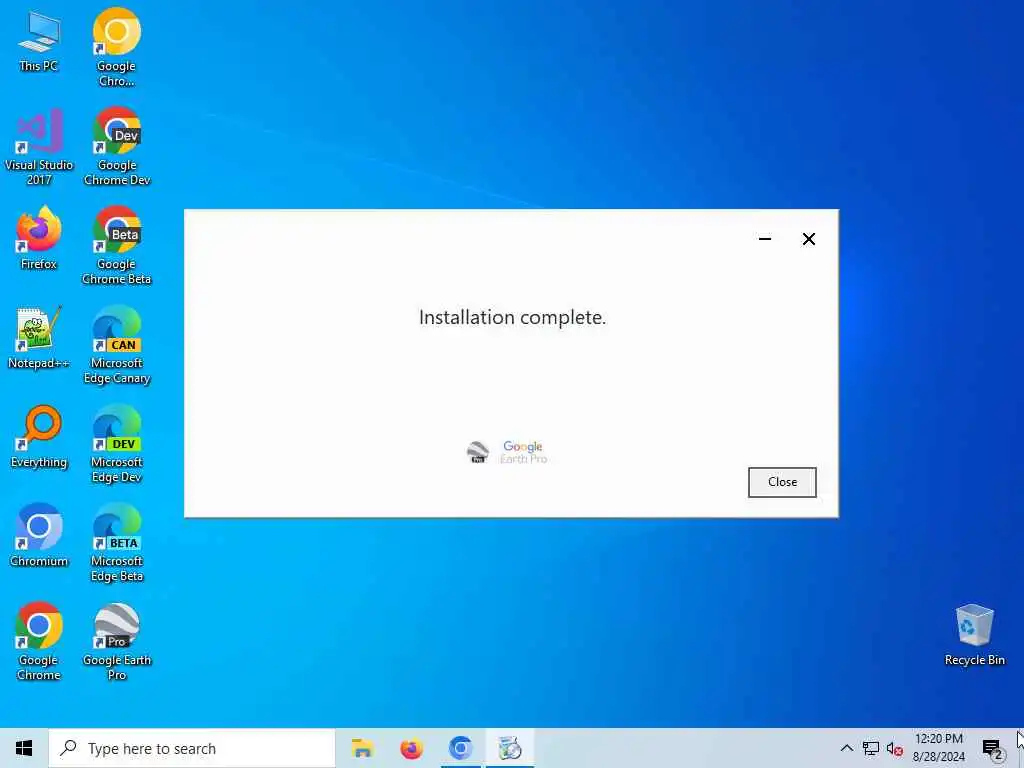Image resolution: width=1024 pixels, height=768 pixels.
Task: Select Visual Studio 2017 desktop shortcut
Action: click(39, 147)
